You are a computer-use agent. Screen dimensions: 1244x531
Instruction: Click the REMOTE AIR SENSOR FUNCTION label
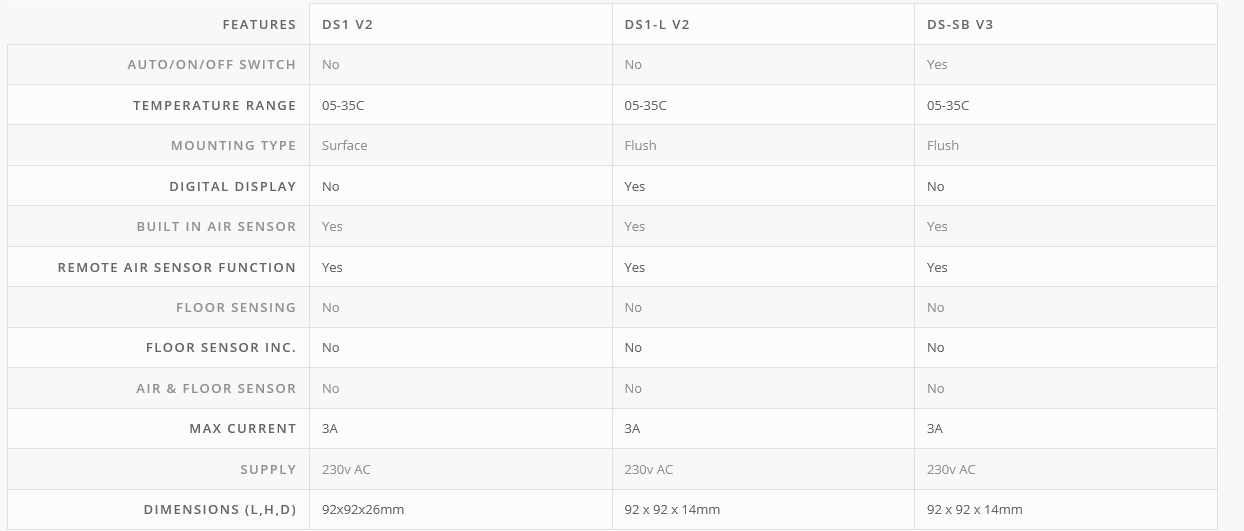click(177, 267)
